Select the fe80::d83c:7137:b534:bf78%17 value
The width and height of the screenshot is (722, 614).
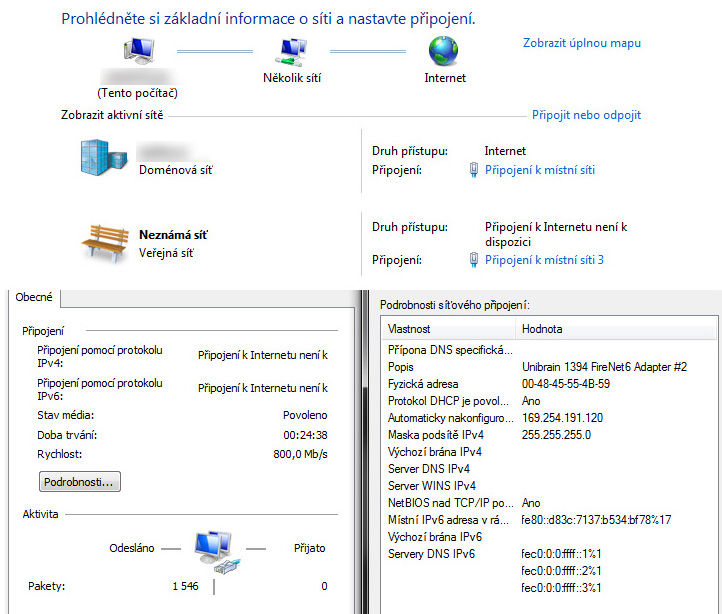(x=596, y=520)
